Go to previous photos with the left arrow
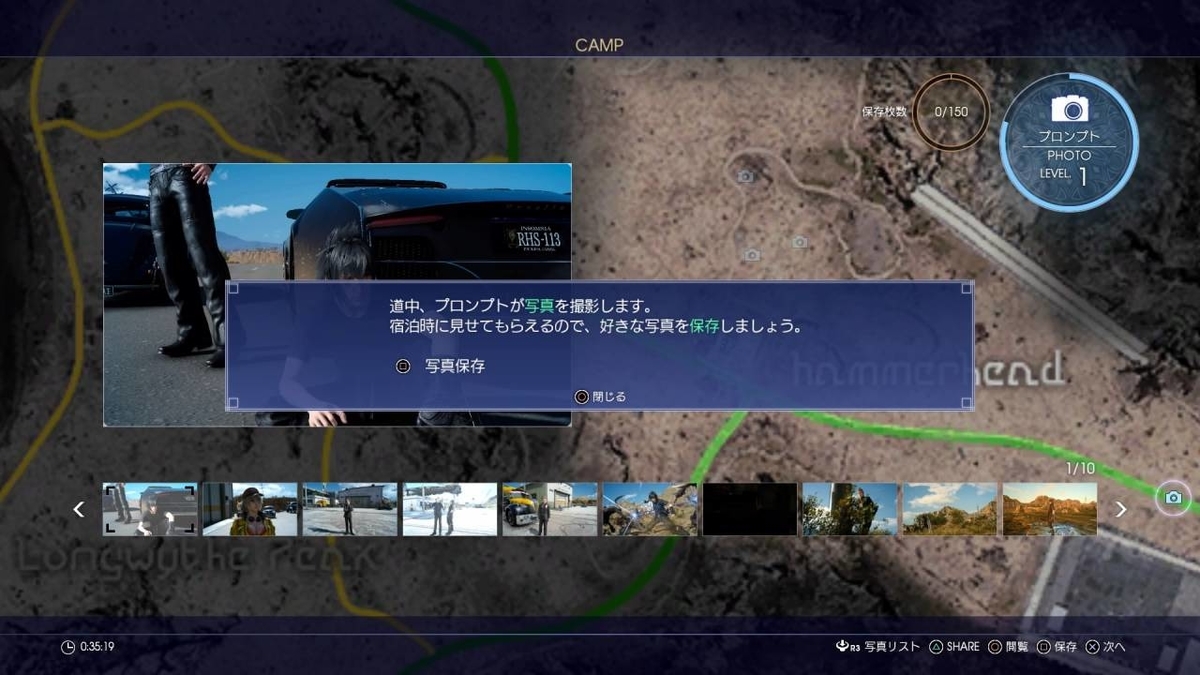Screen dimensions: 1200x675 pyautogui.click(x=79, y=509)
